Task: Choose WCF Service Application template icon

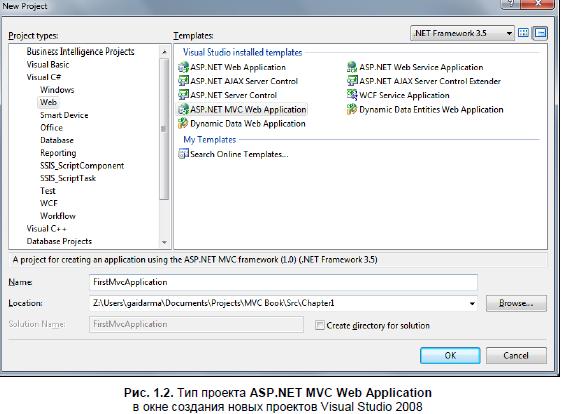Action: 352,95
